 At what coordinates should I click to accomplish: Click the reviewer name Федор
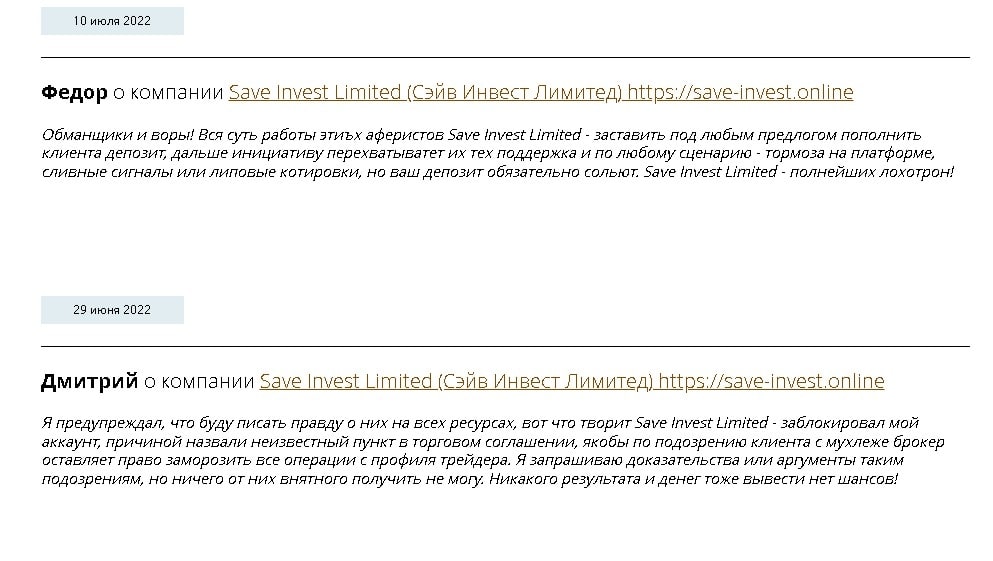[74, 93]
